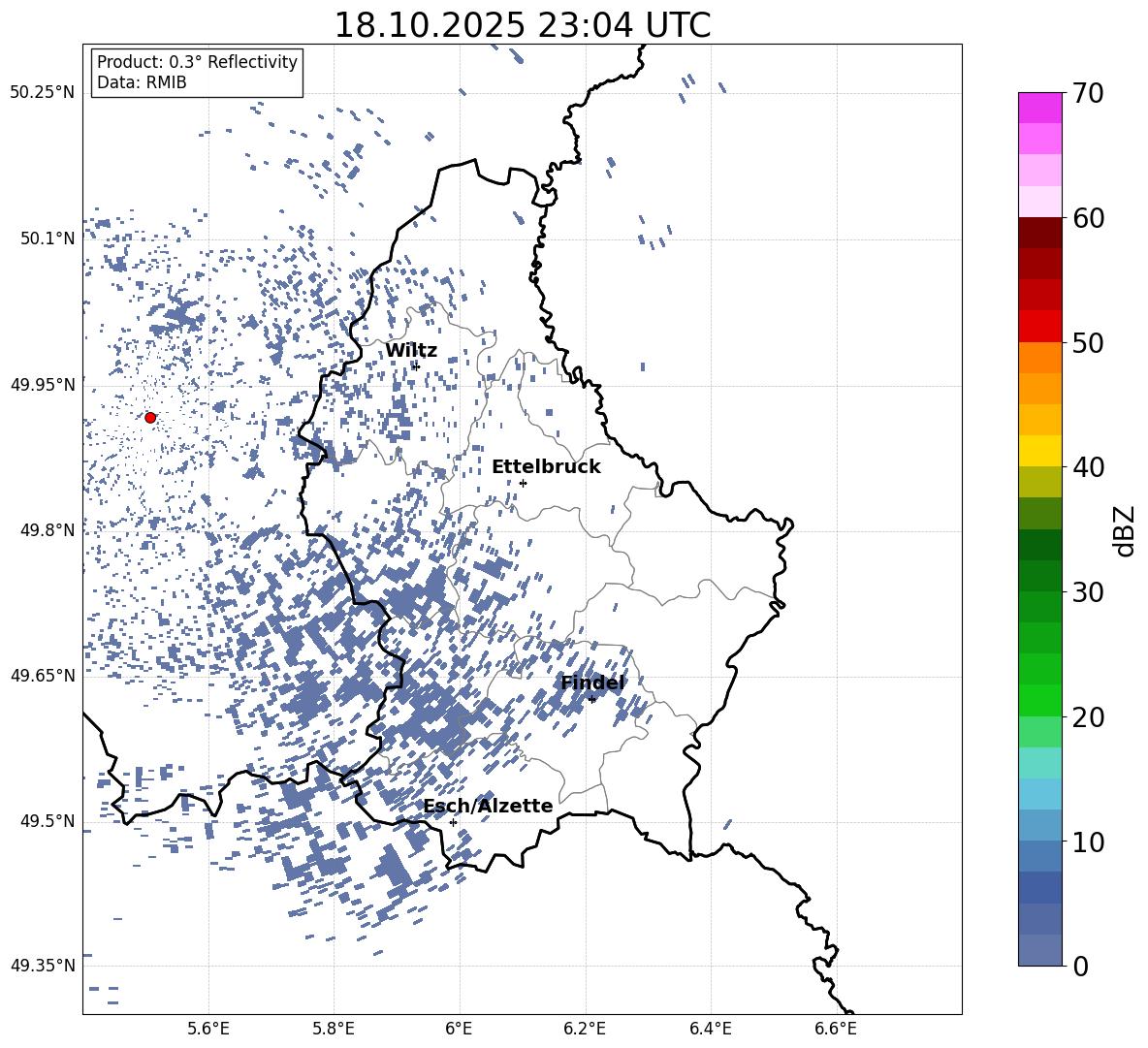Click the 50 dBZ colorbar label
Screen dimensions: 1148x1048
[x=1088, y=342]
